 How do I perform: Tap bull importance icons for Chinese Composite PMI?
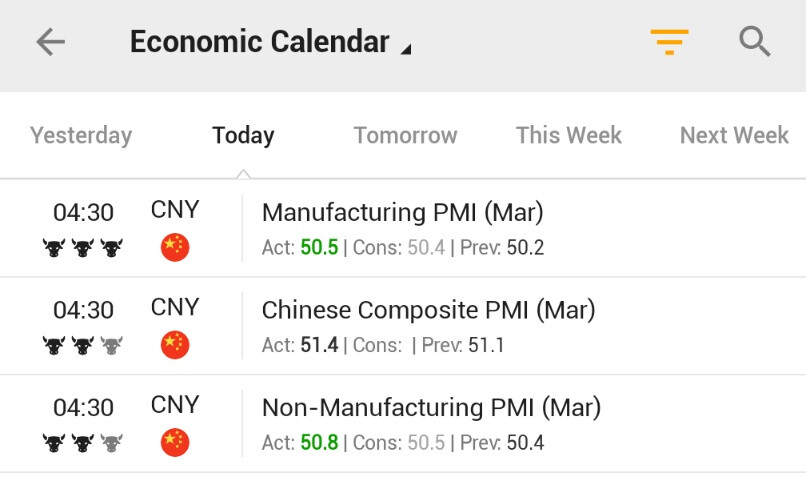(83, 345)
